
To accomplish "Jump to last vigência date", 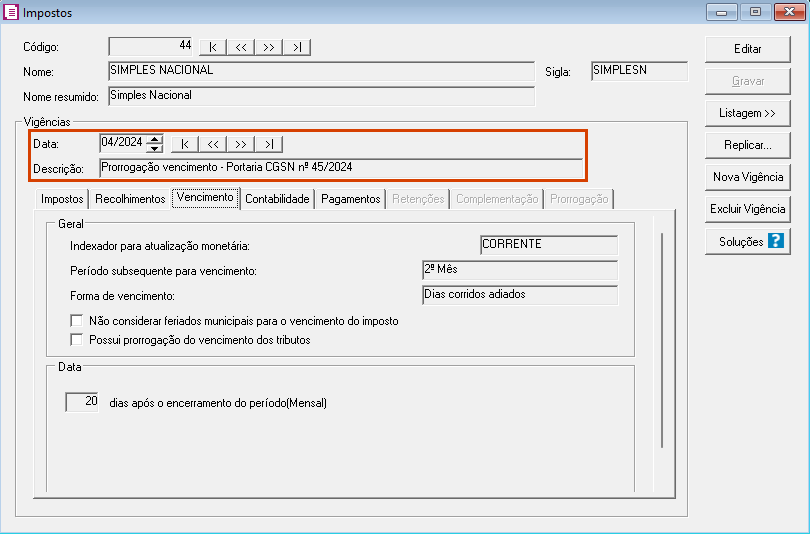I will tap(269, 144).
